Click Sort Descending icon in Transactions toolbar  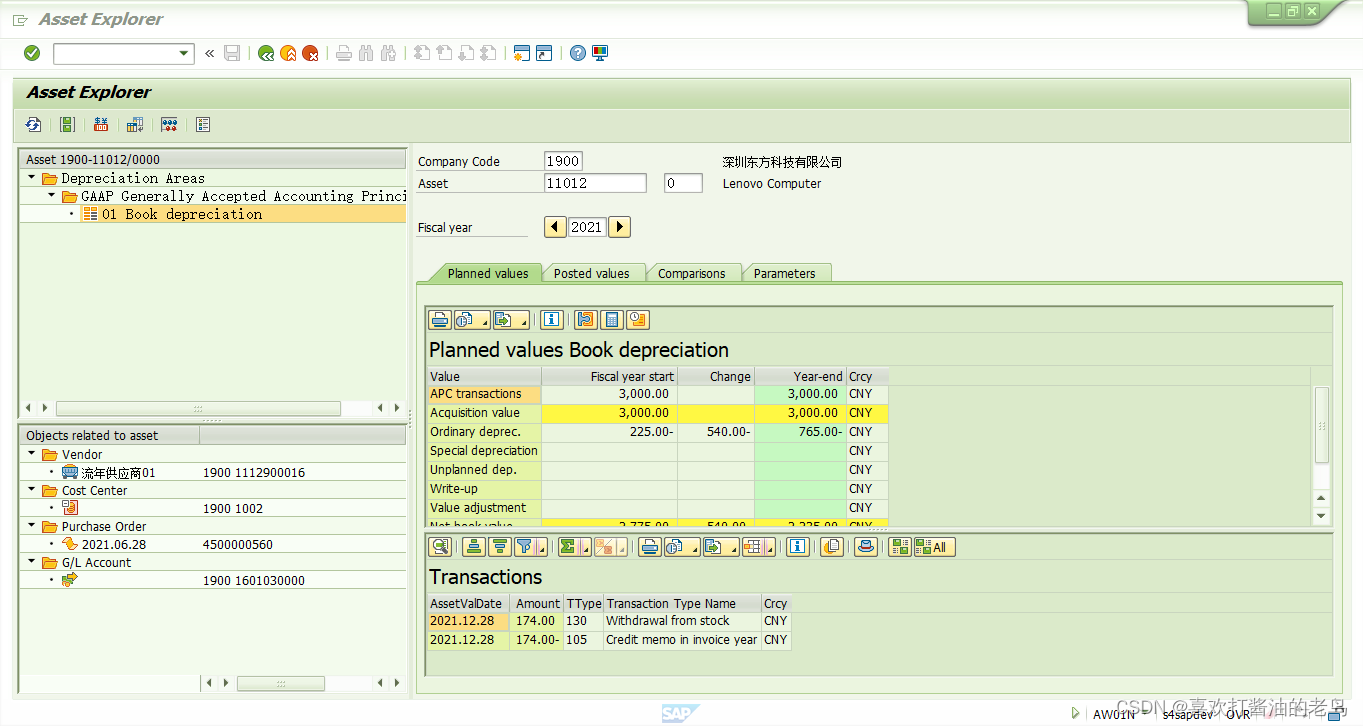[499, 547]
